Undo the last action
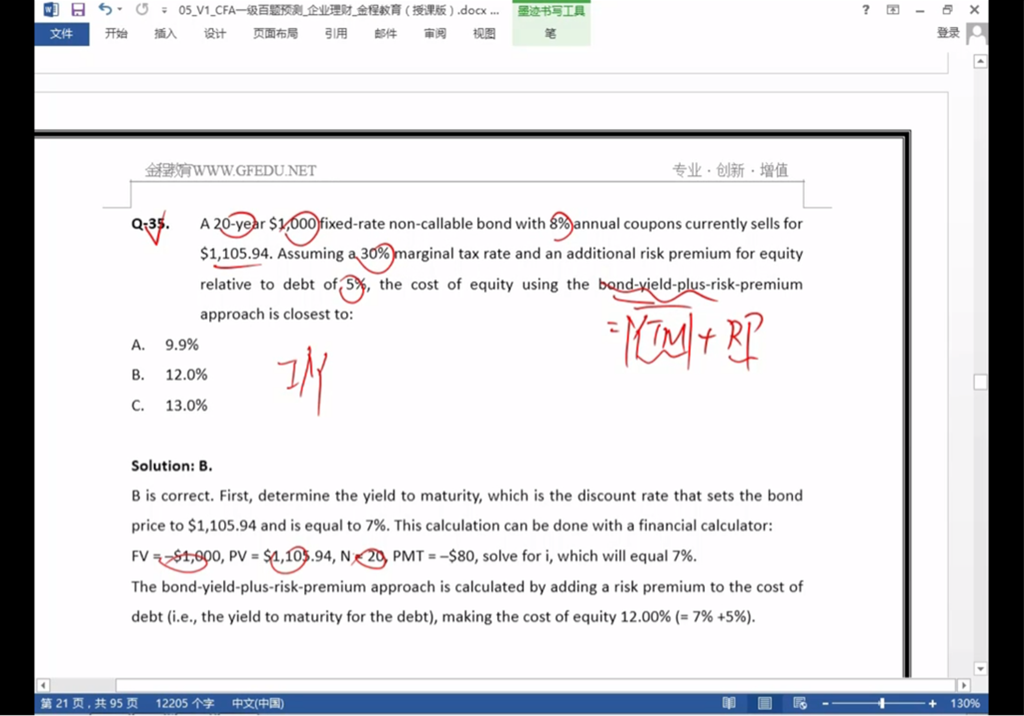Image resolution: width=1024 pixels, height=716 pixels. click(x=104, y=9)
